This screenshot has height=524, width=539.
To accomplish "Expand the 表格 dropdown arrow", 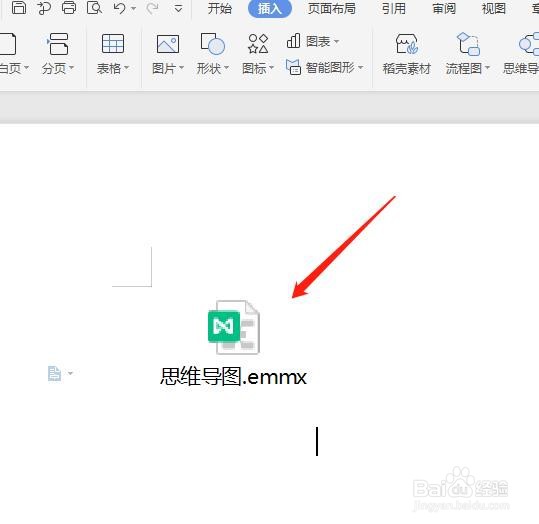I will 126,68.
